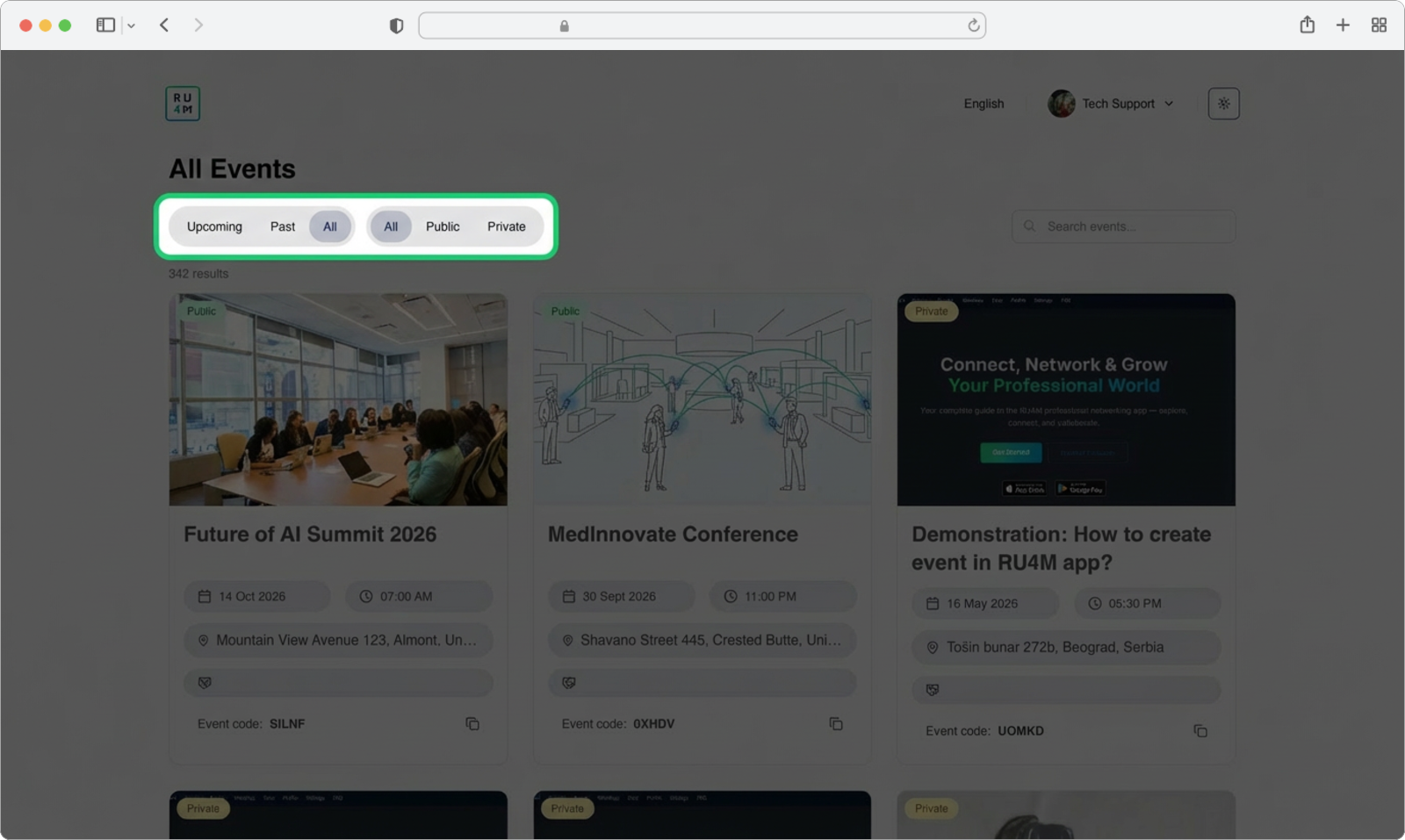
Task: Open the MedInnovate Conference title link
Action: (673, 535)
